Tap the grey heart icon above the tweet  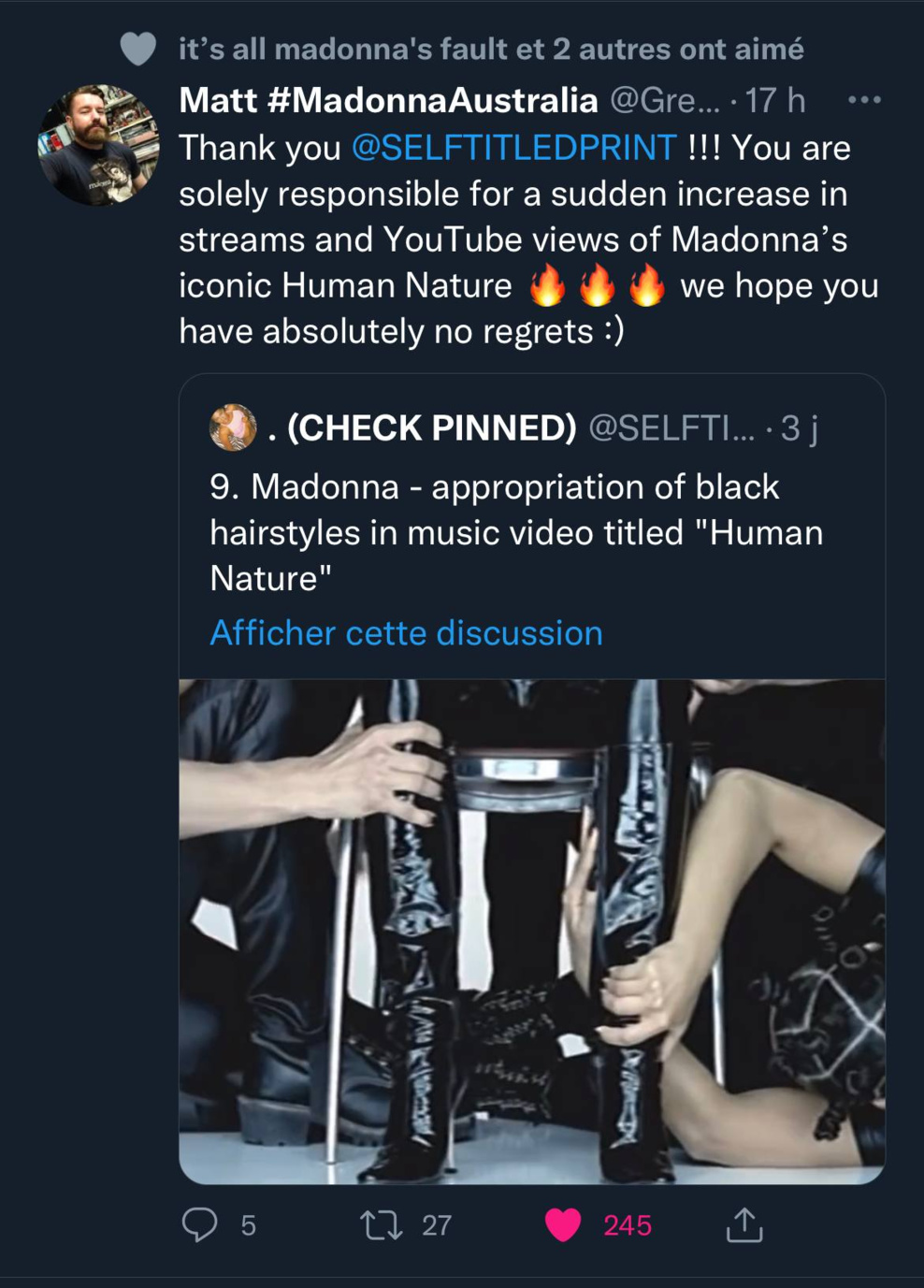point(138,49)
